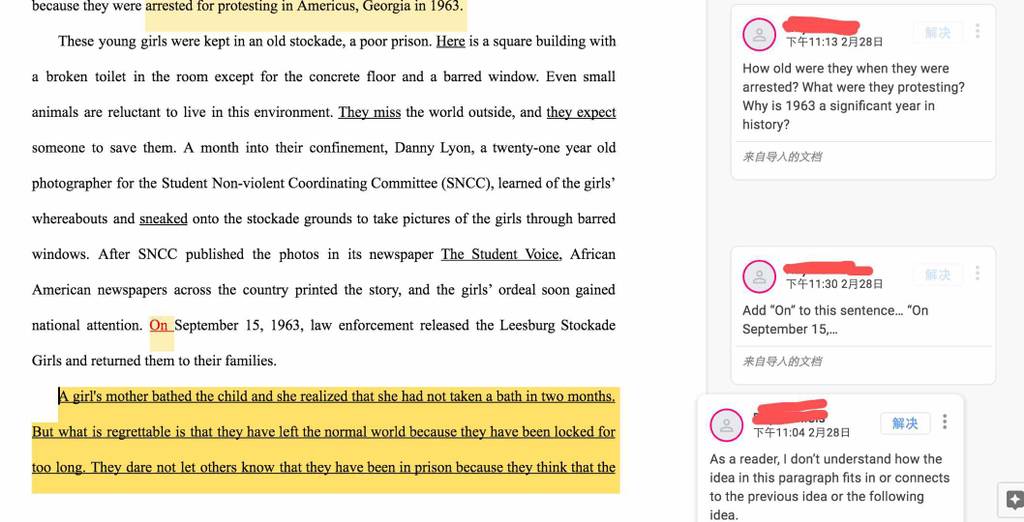The height and width of the screenshot is (522, 1024).
Task: Click the underlined phrase "they expect"
Action: click(581, 112)
